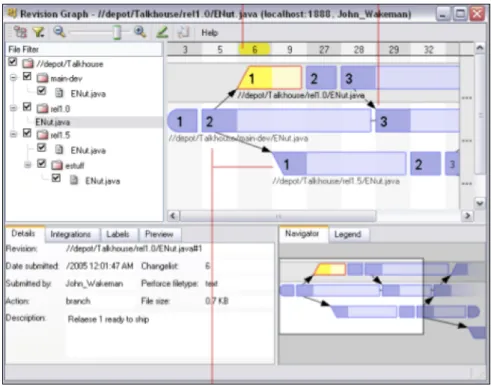Viewport: 491px width, 386px height.
Task: Click the rel1.5 folder icon
Action: [x=42, y=135]
